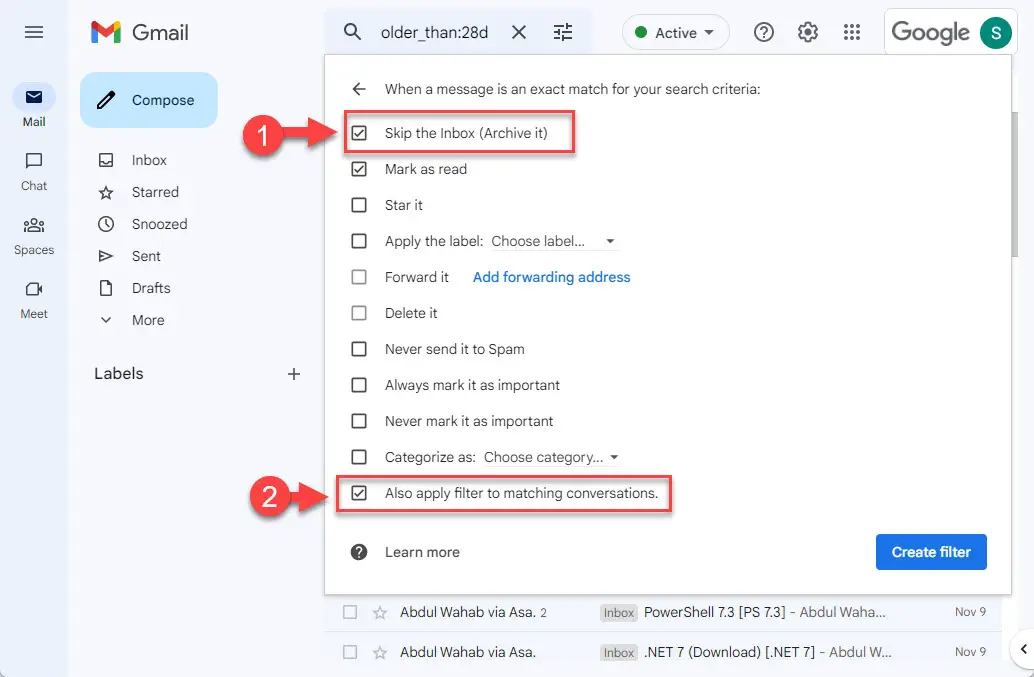
Task: Open the Inbox folder
Action: (x=149, y=160)
